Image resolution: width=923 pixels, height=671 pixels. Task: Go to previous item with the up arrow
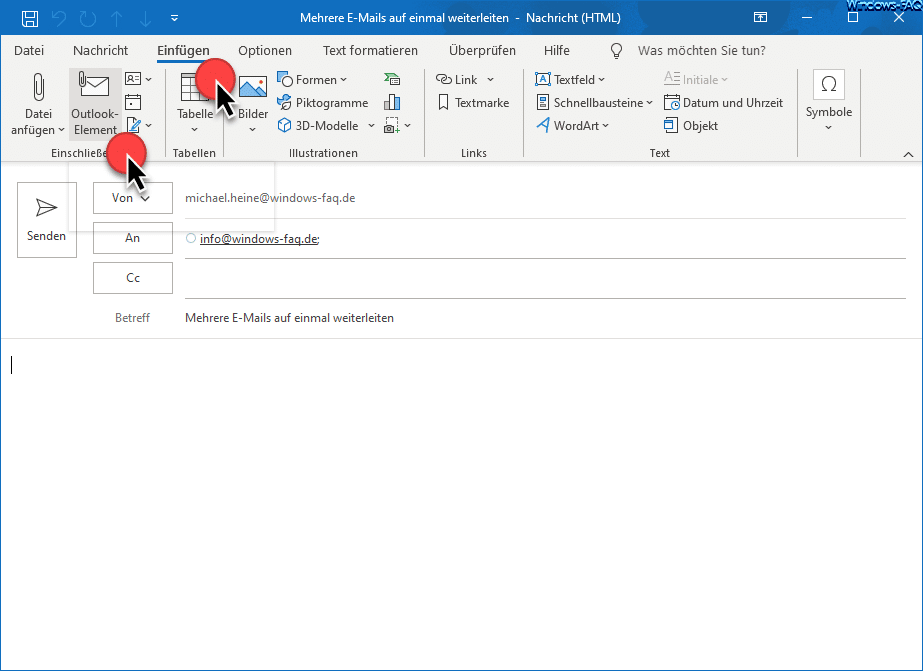pyautogui.click(x=117, y=18)
